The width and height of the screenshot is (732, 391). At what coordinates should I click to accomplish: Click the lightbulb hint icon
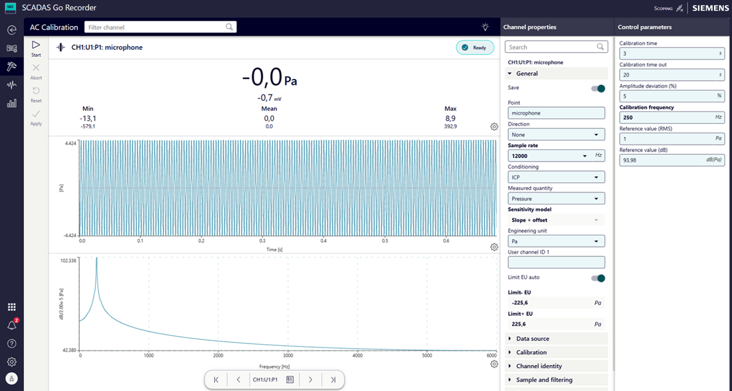point(485,27)
